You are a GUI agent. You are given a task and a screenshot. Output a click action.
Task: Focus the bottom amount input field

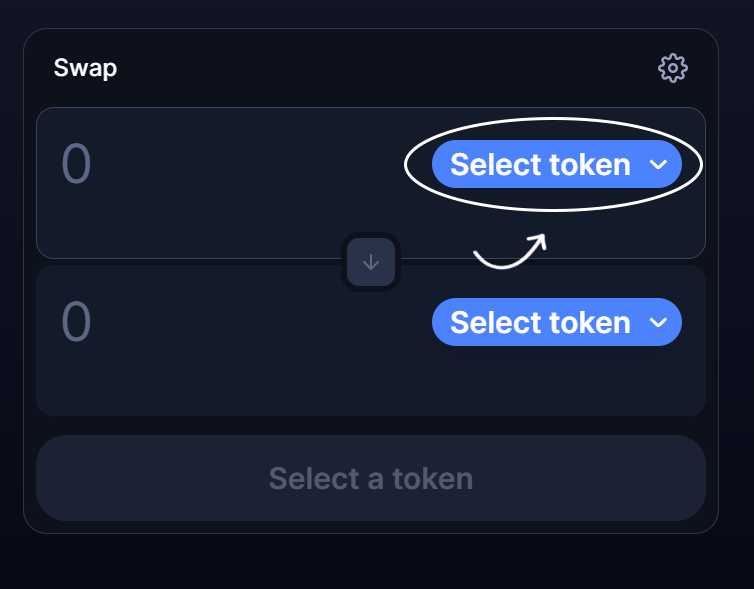point(200,323)
